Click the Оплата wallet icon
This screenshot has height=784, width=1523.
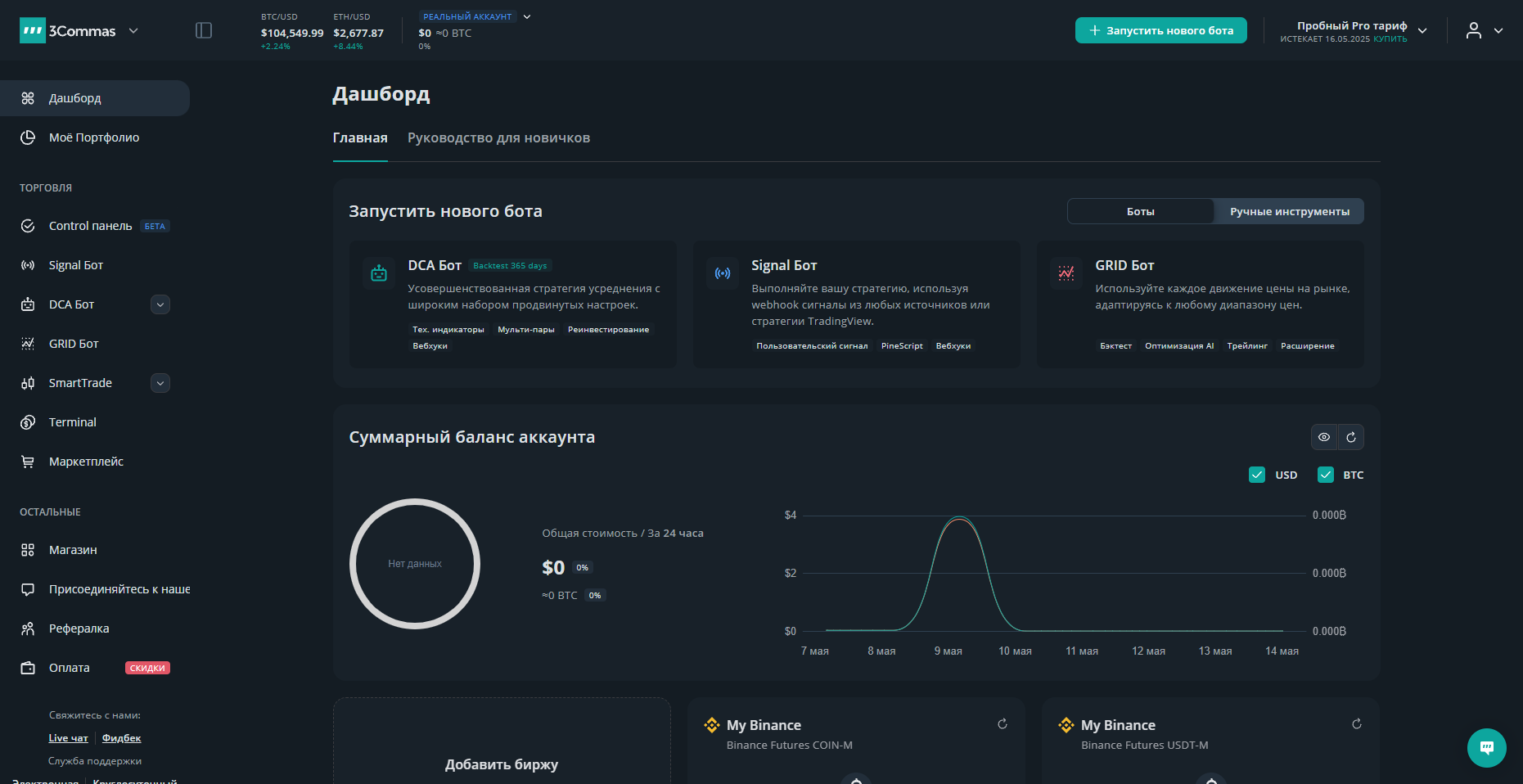point(28,668)
